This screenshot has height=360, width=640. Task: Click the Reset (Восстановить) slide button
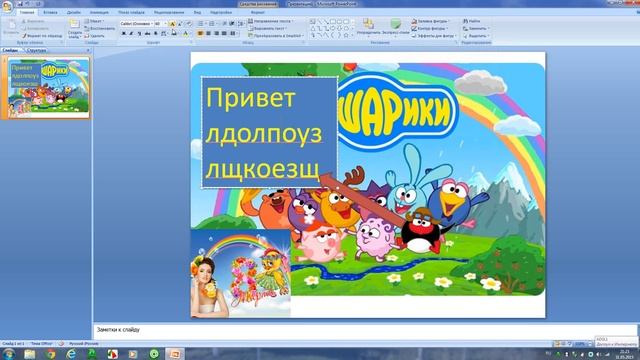pos(100,29)
